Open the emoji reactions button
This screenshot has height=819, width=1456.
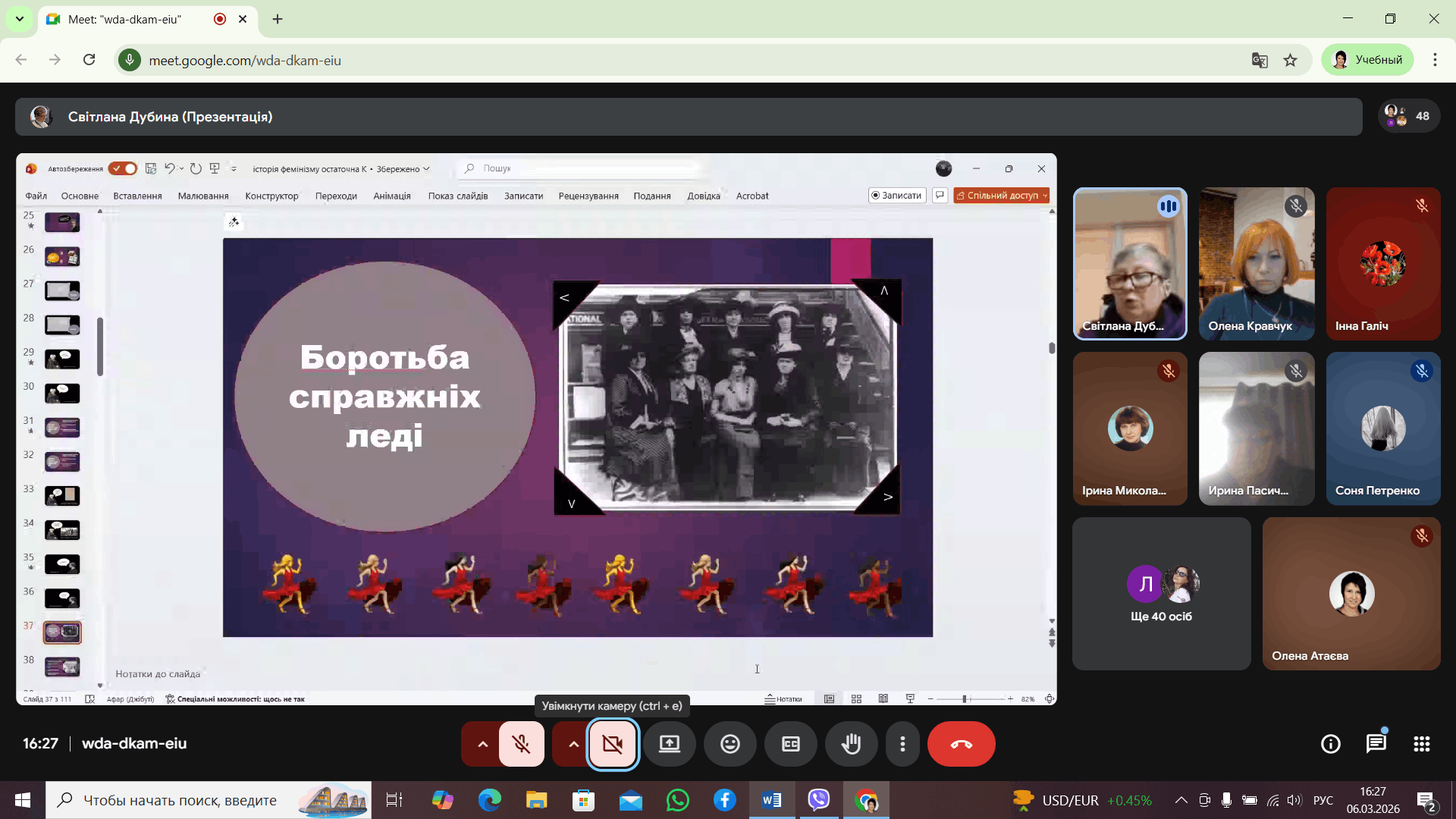tap(730, 744)
